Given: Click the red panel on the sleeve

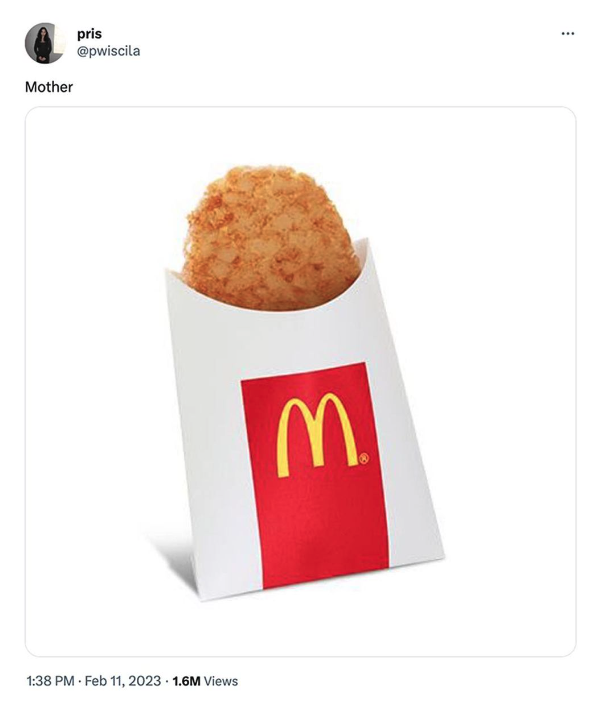Looking at the screenshot, I should (x=315, y=475).
